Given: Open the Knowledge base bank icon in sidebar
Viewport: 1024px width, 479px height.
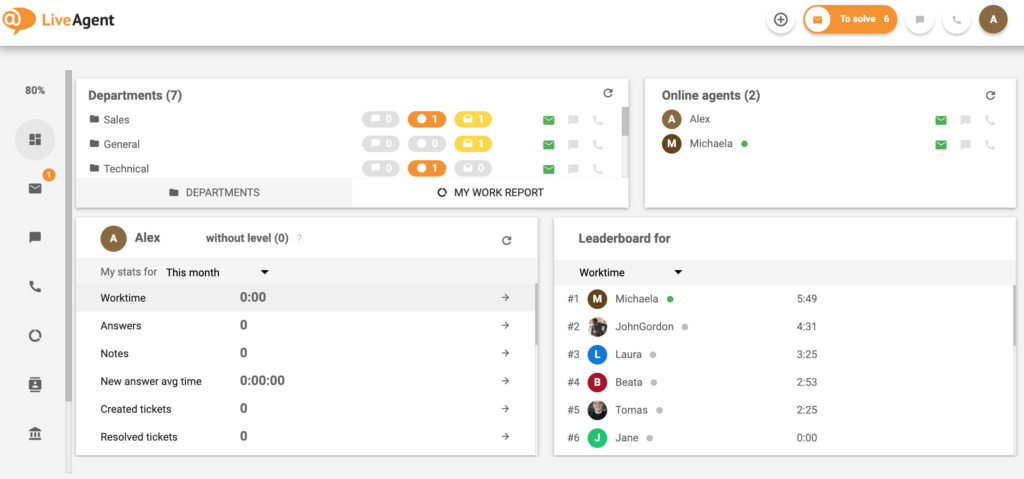Looking at the screenshot, I should pyautogui.click(x=35, y=433).
